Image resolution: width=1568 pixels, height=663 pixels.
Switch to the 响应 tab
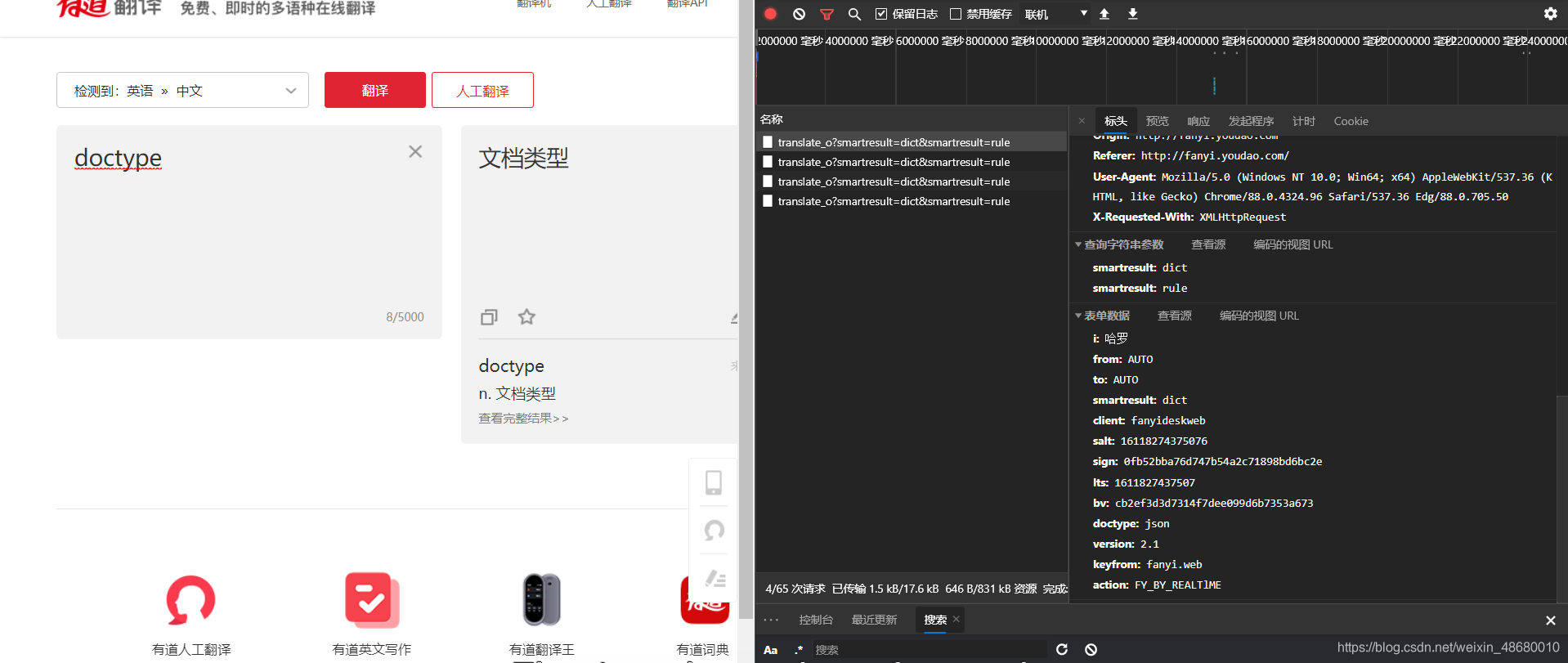1198,121
